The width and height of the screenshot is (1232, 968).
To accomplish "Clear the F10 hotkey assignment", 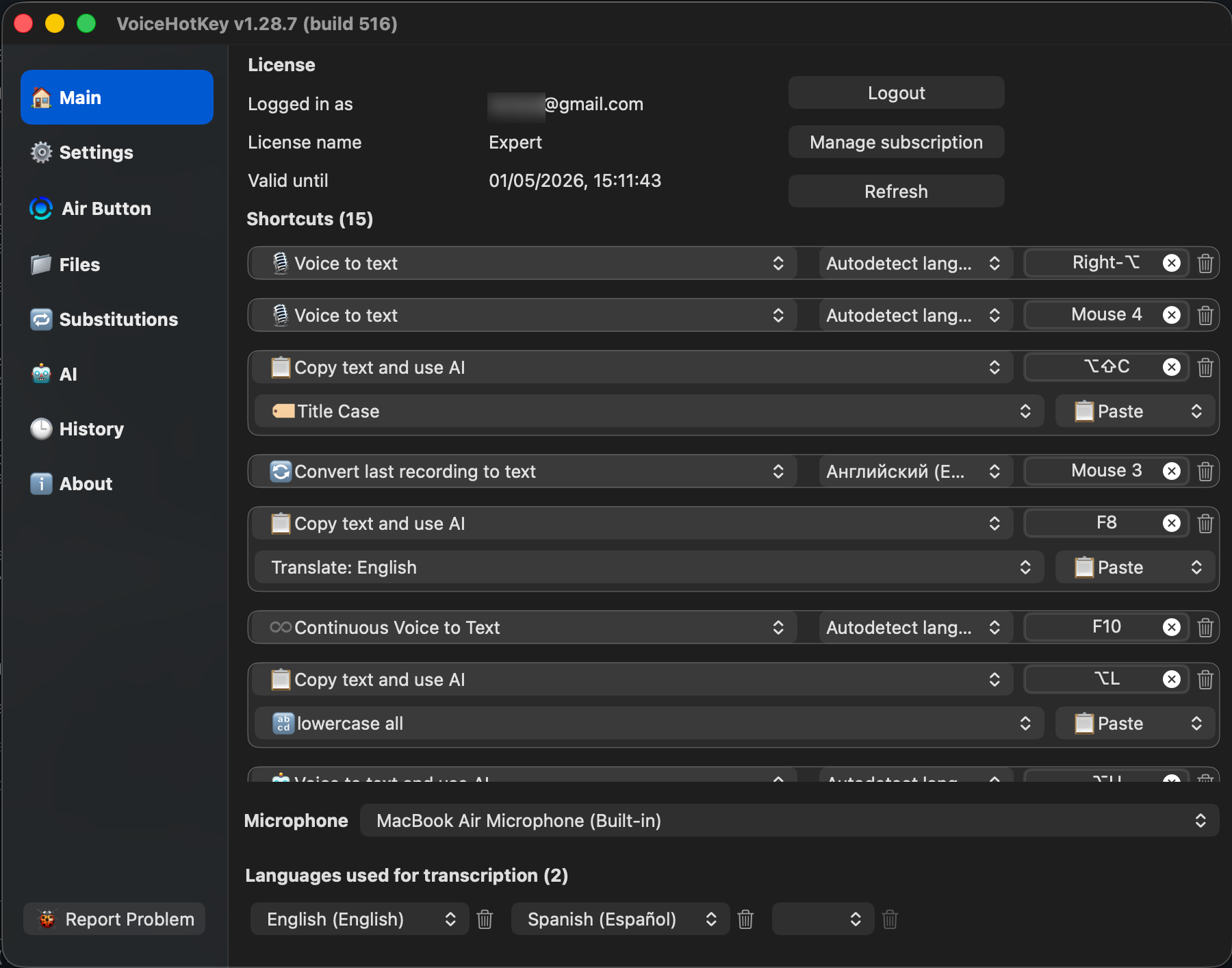I will (x=1172, y=627).
